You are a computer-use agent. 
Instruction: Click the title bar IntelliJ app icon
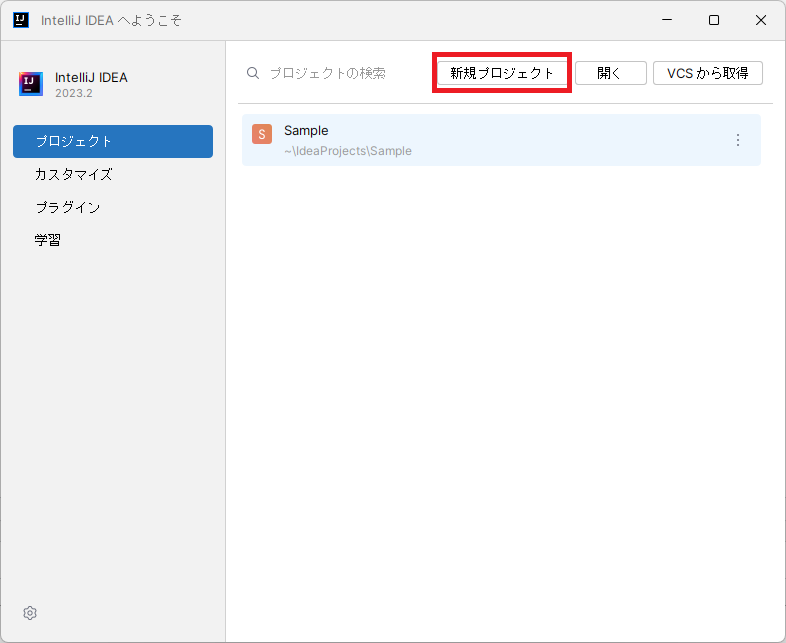[21, 20]
